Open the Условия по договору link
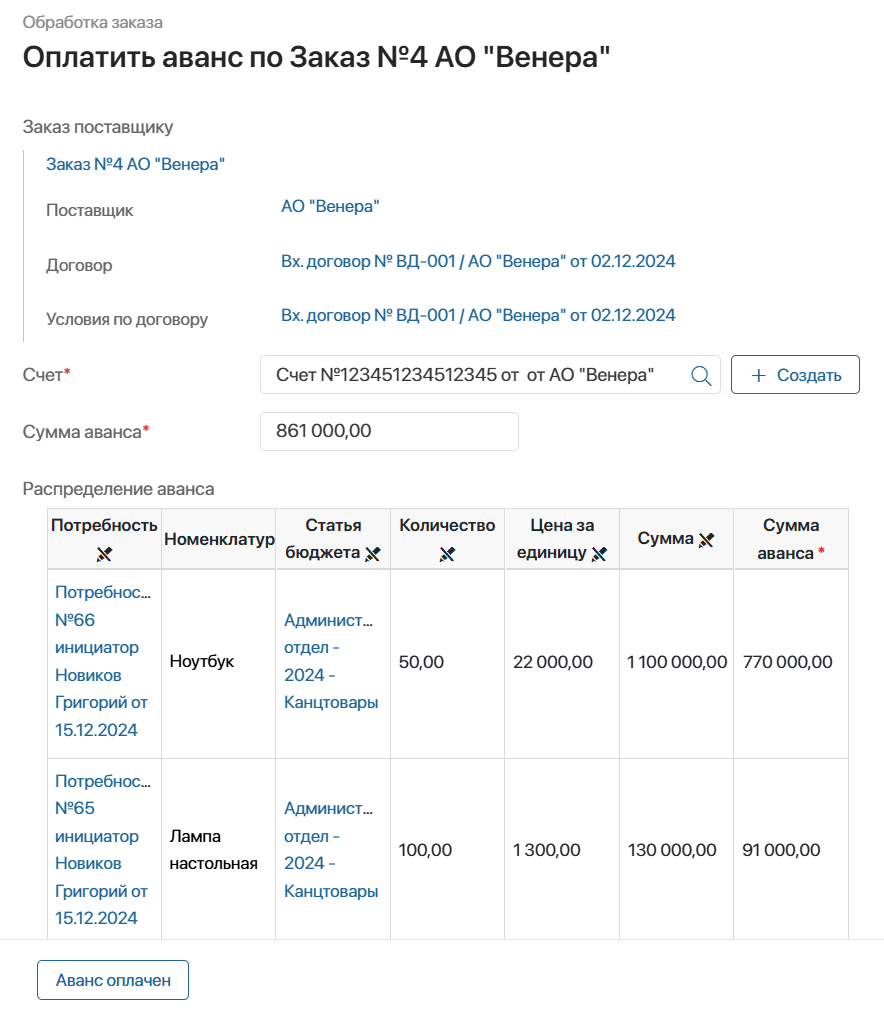This screenshot has height=1018, width=884. (x=478, y=316)
